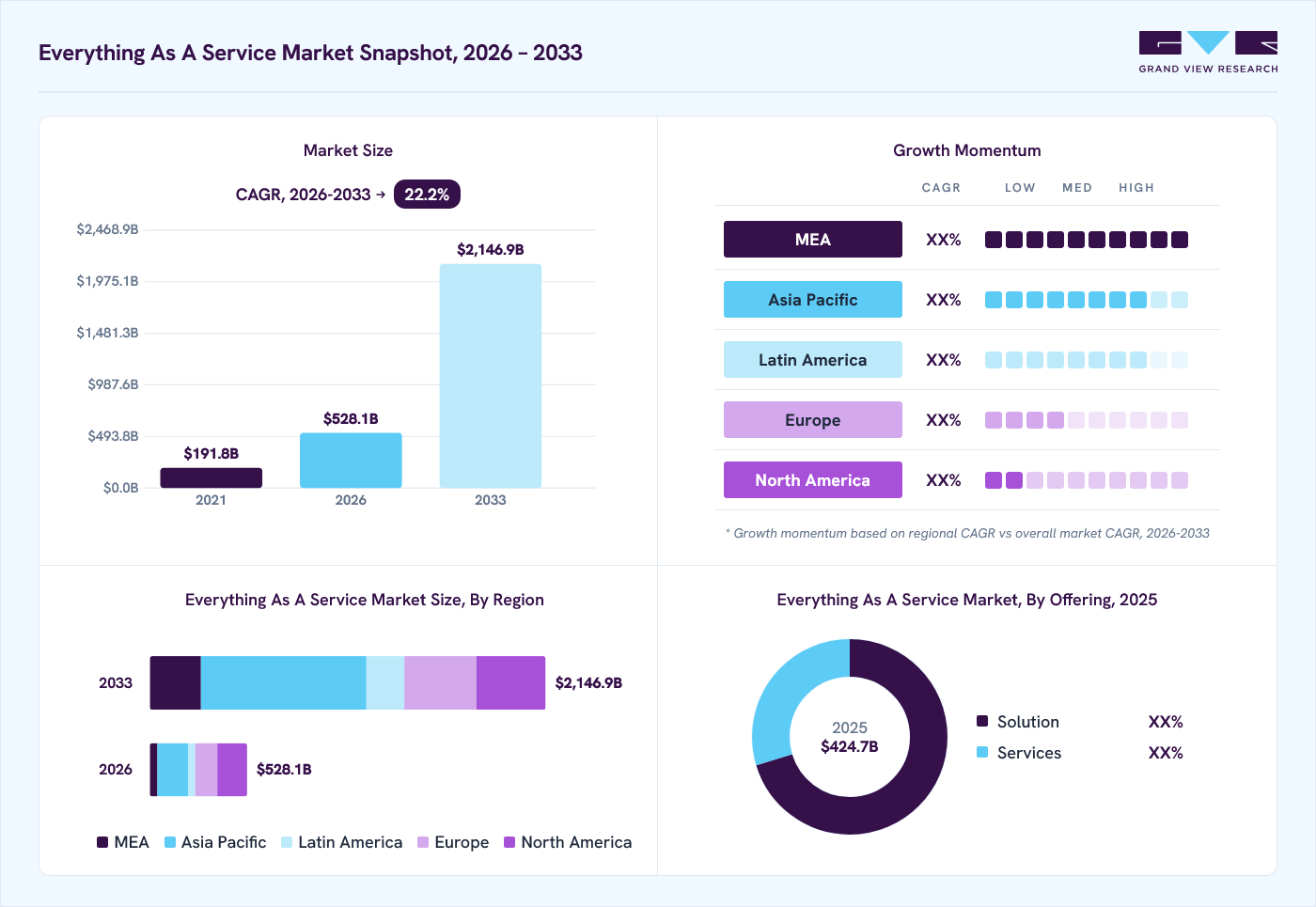1316x907 pixels.
Task: Click the Market Snapshot page title
Action: tap(310, 53)
